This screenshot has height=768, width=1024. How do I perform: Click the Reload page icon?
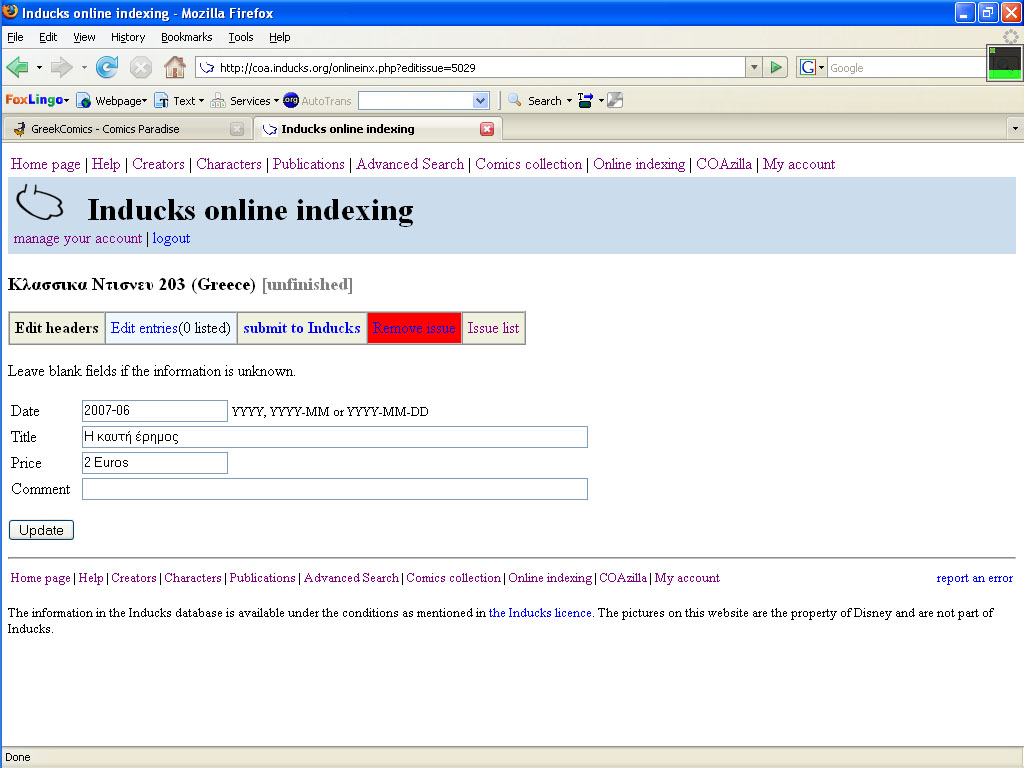(x=106, y=67)
